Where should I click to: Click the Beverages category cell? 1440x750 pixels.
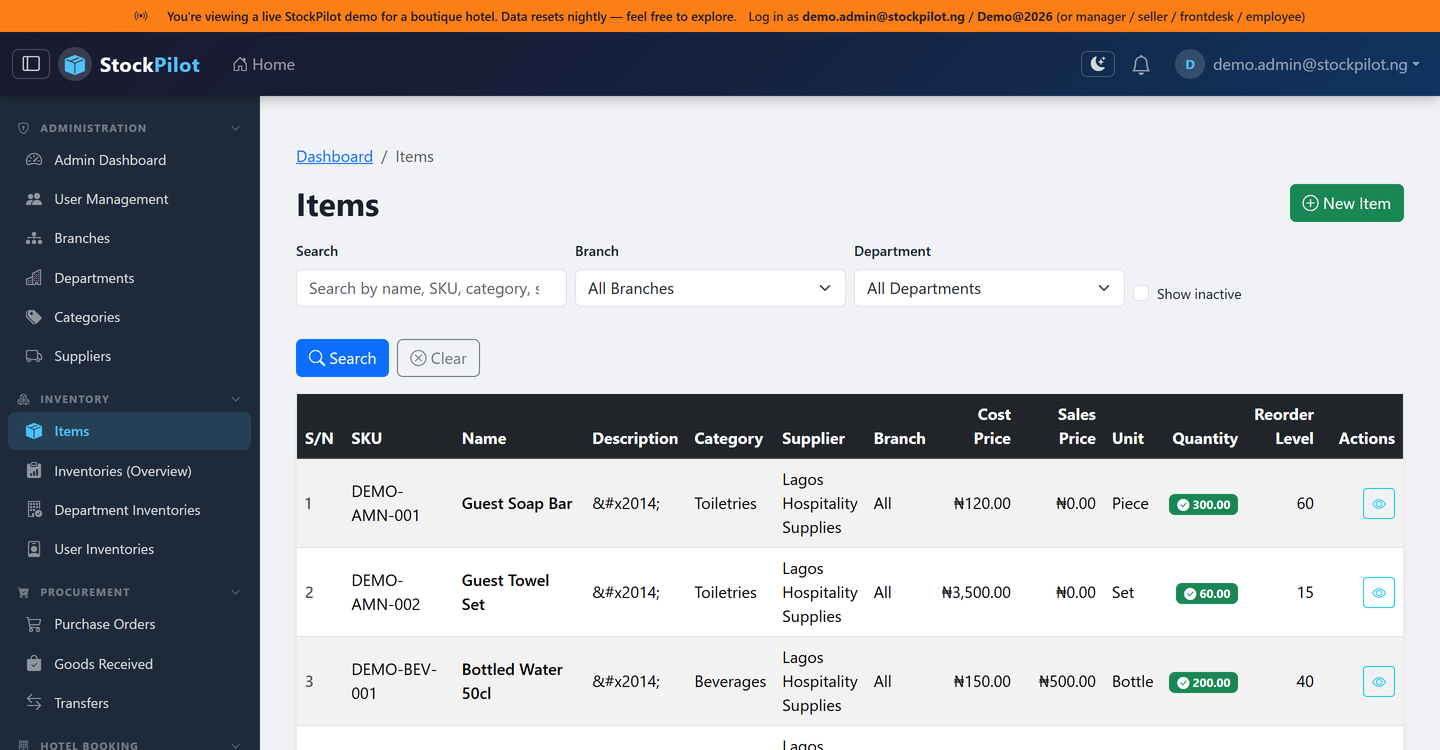coord(730,682)
